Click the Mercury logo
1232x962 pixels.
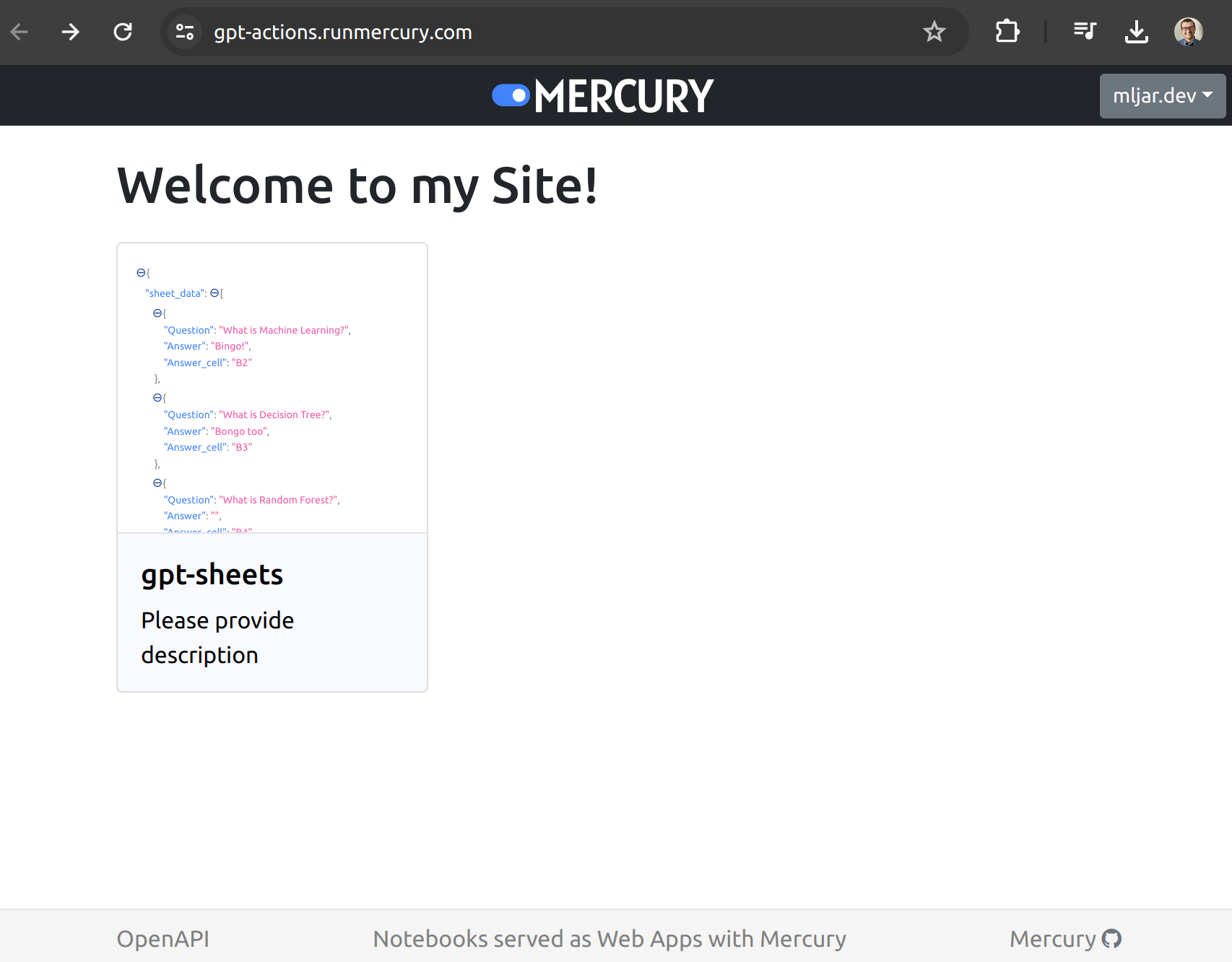[602, 95]
